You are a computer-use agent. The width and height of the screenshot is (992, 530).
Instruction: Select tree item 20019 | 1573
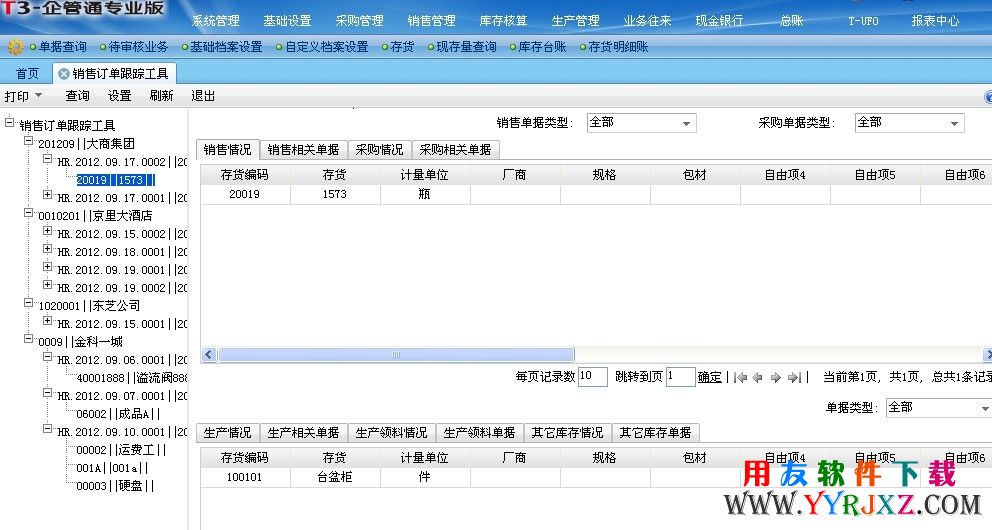[115, 180]
